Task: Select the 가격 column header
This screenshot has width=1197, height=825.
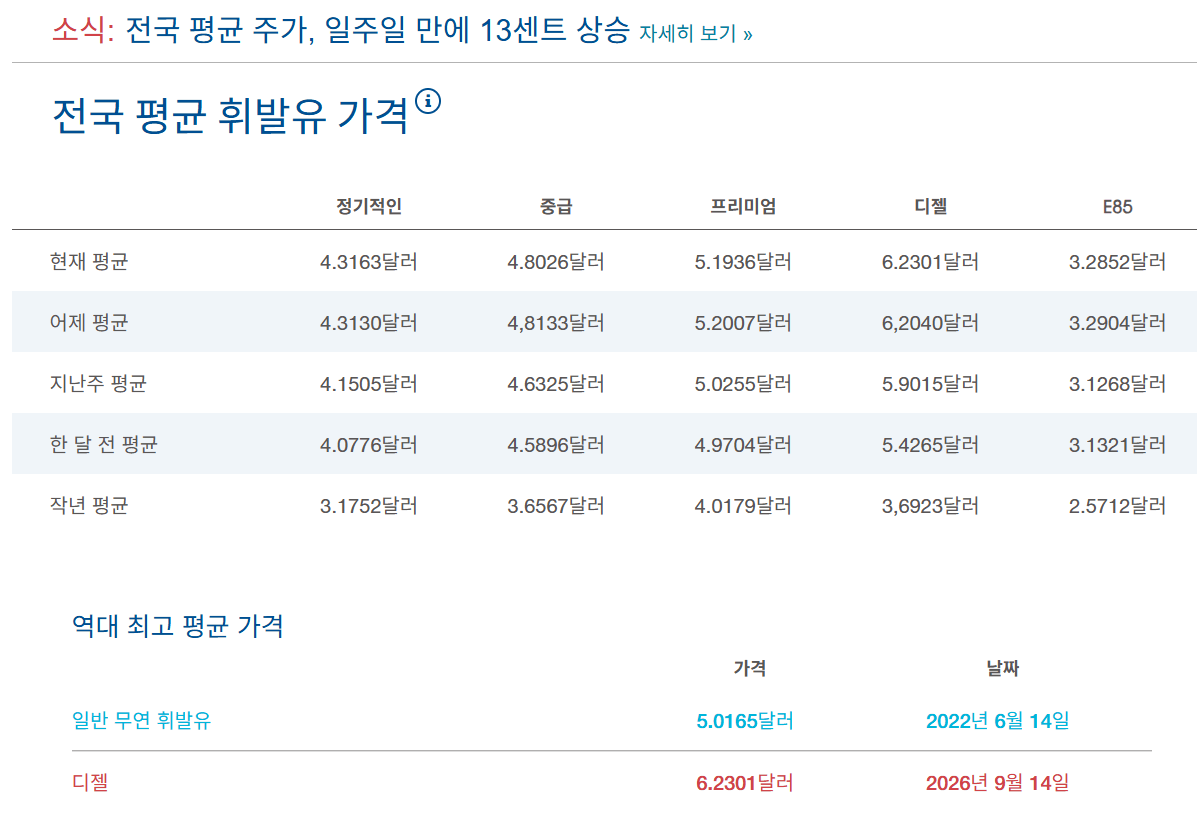Action: 750,669
